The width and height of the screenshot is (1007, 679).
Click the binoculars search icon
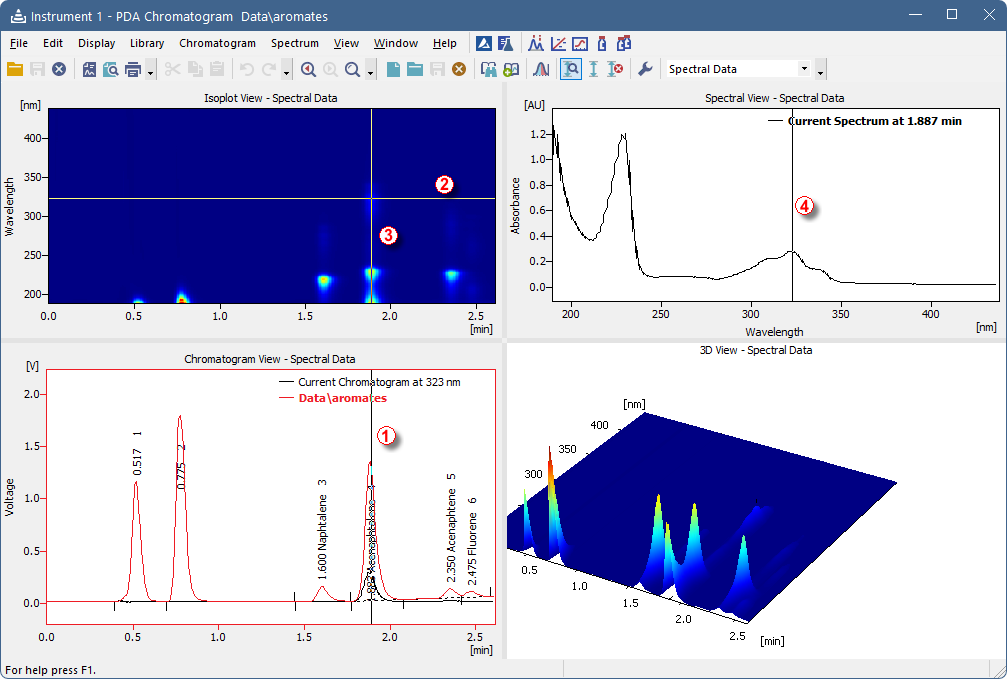(489, 69)
